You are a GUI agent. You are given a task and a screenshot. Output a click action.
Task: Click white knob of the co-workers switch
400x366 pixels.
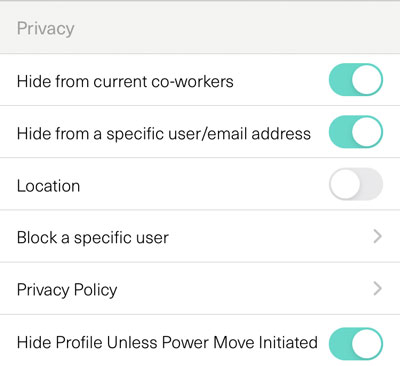pos(367,80)
